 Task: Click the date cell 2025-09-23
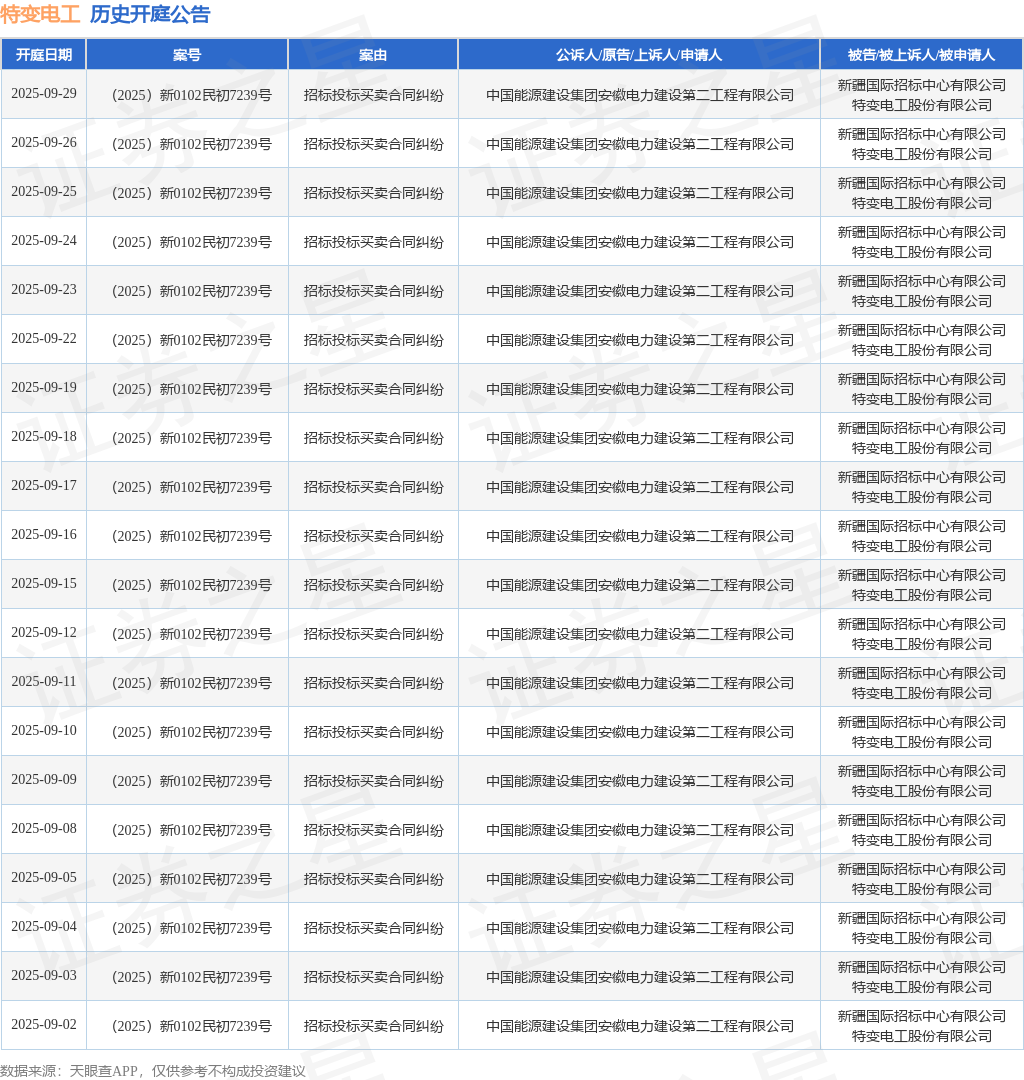[44, 289]
